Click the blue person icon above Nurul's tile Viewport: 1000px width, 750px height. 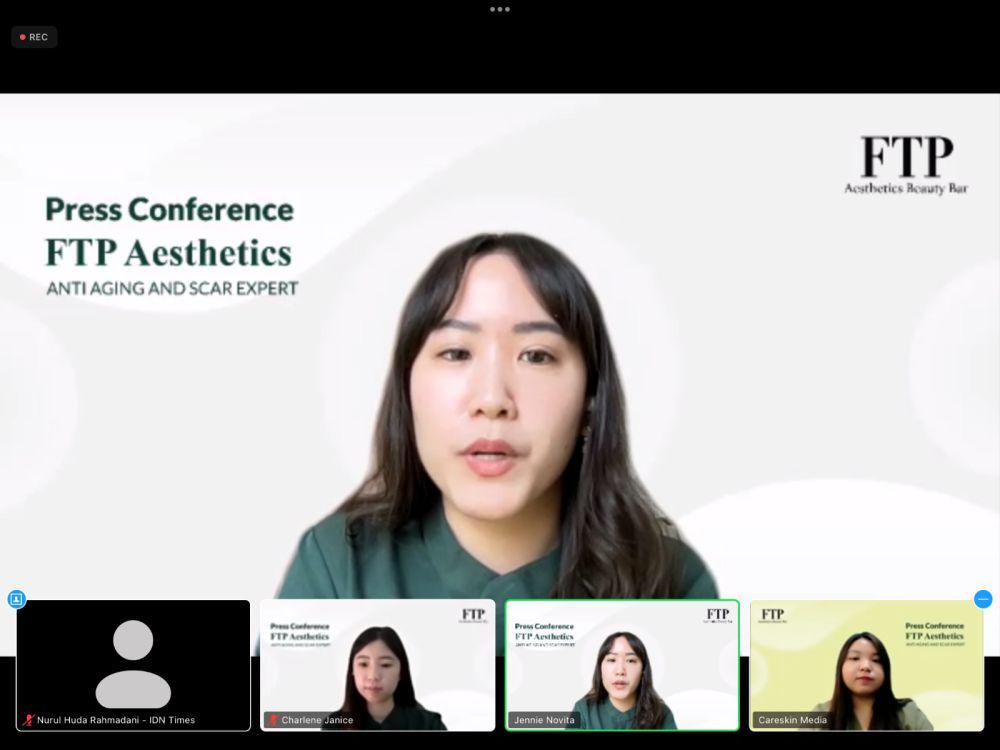[x=17, y=599]
